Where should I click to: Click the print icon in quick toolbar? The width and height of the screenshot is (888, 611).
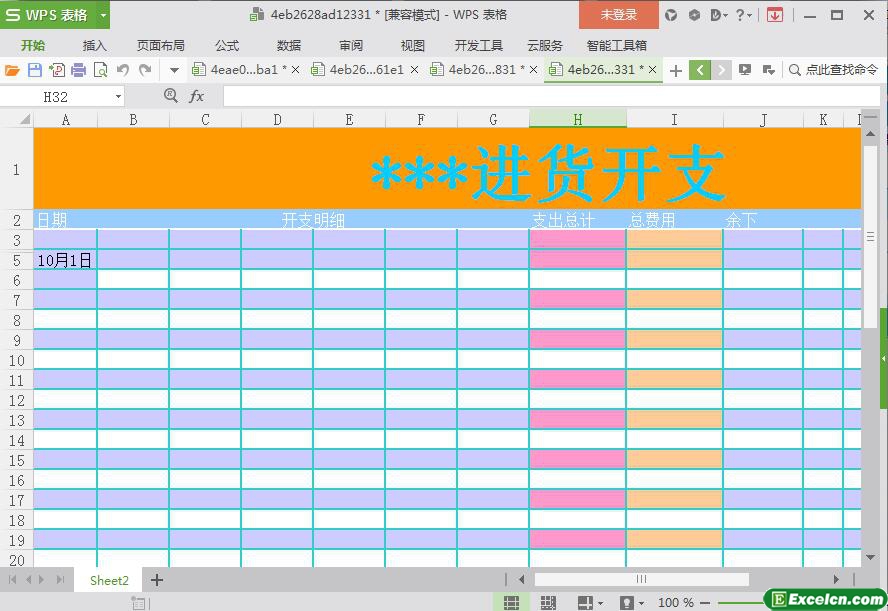78,70
